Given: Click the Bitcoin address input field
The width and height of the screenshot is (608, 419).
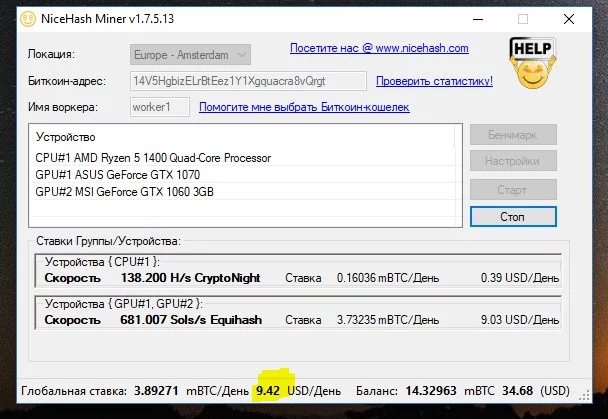Looking at the screenshot, I should pyautogui.click(x=248, y=81).
